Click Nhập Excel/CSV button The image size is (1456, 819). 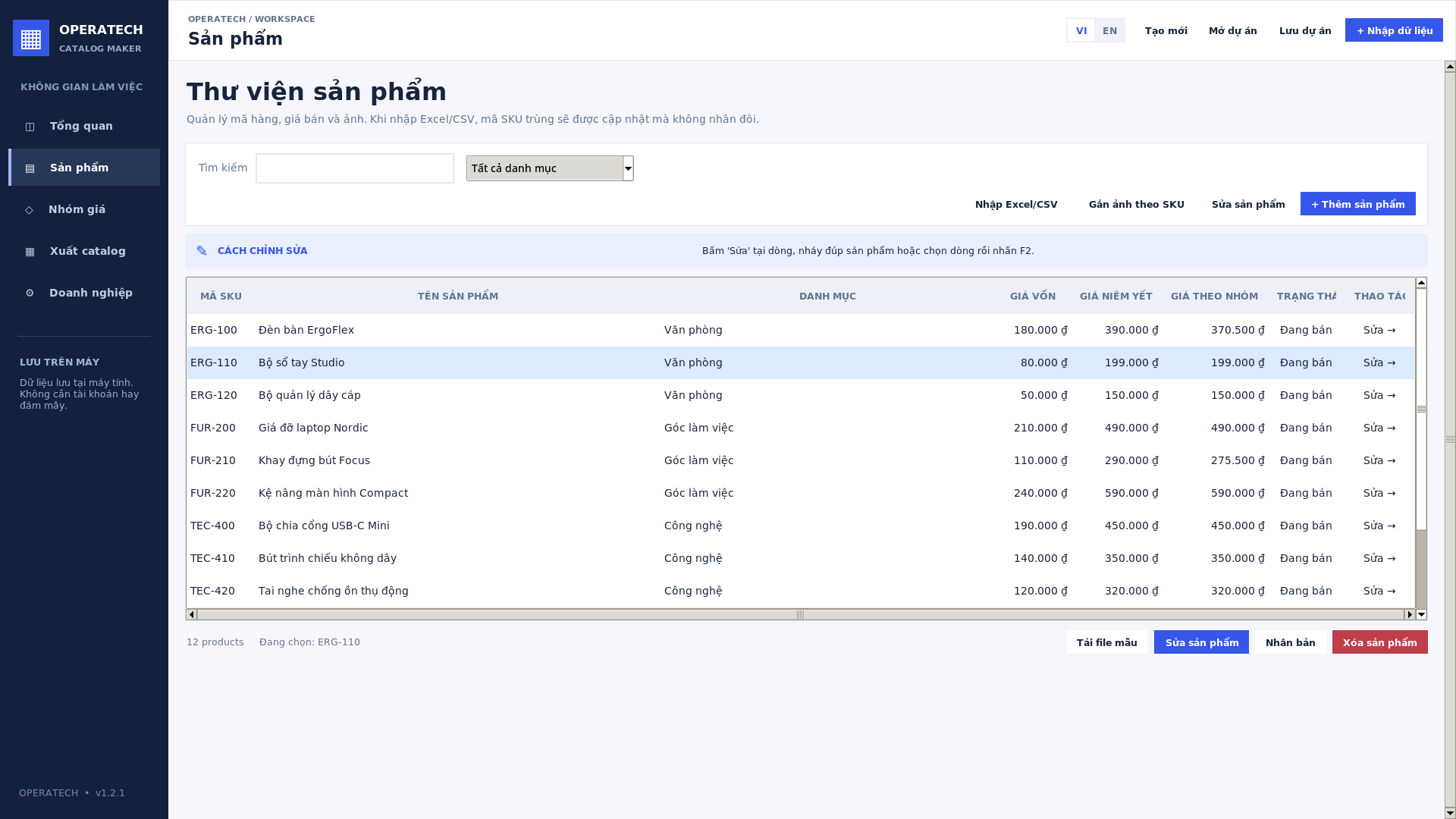pos(1015,204)
